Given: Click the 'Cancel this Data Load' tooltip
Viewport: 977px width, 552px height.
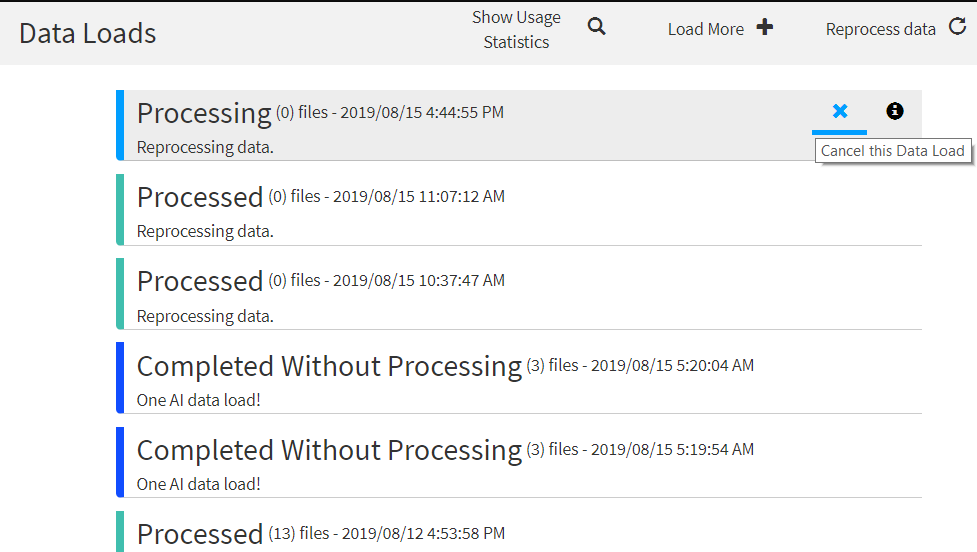Looking at the screenshot, I should click(893, 152).
